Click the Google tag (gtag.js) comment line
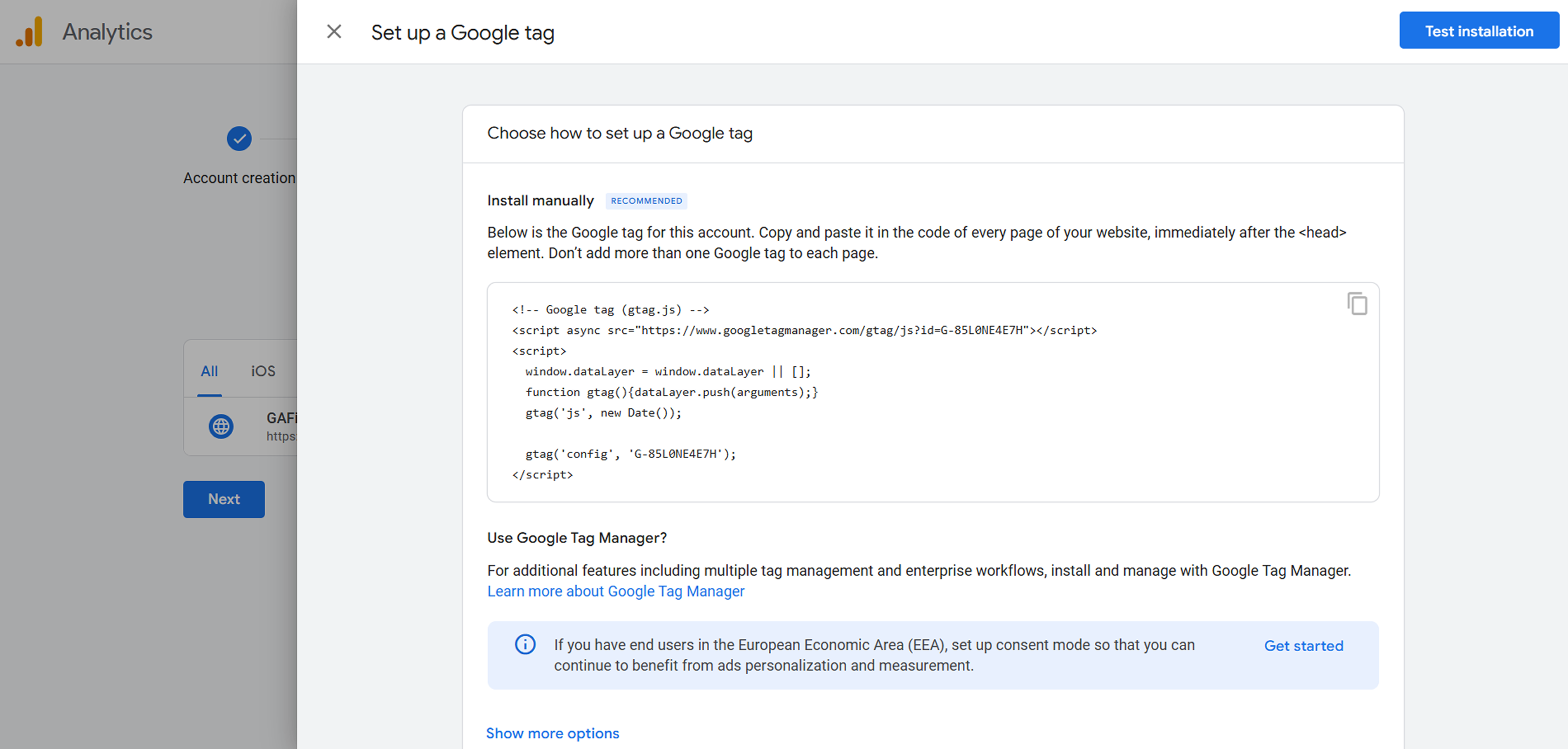The width and height of the screenshot is (1568, 749). [611, 310]
